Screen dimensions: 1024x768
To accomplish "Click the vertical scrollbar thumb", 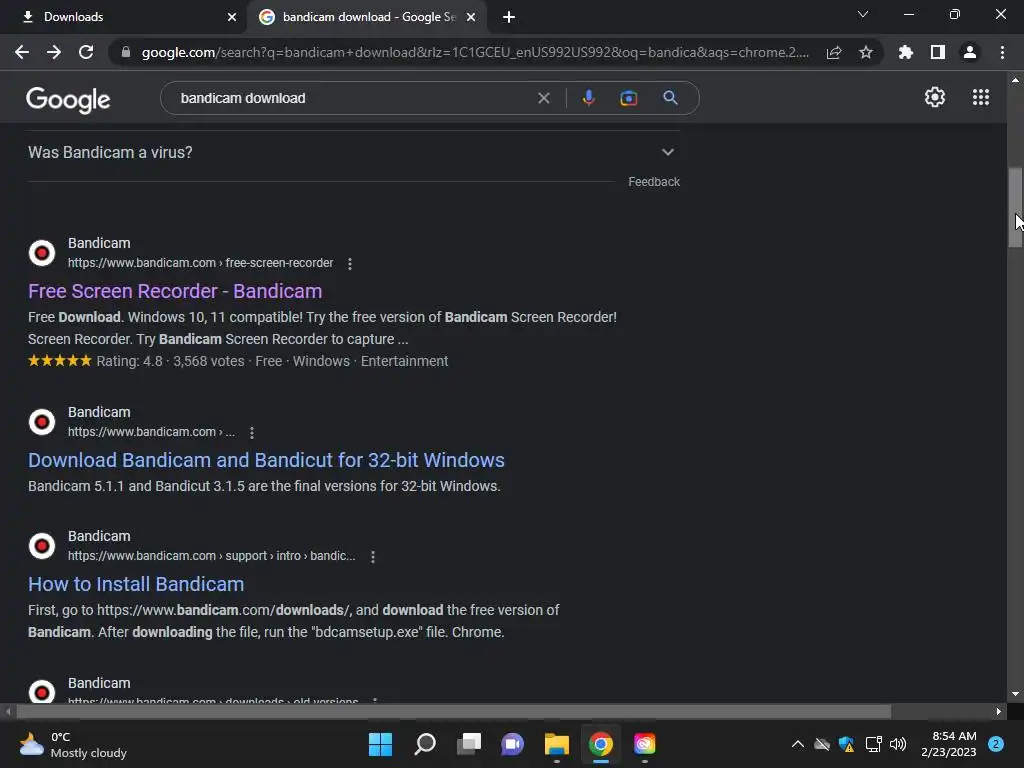I will pos(1015,208).
